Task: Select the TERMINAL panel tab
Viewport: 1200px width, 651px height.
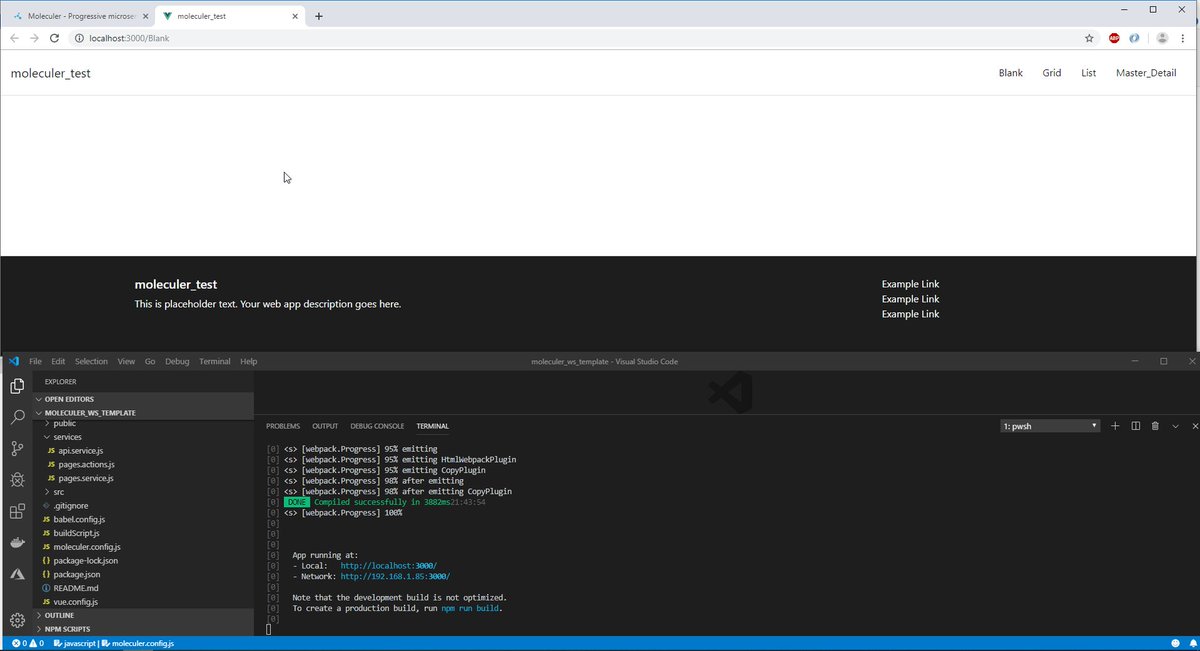Action: coord(433,426)
